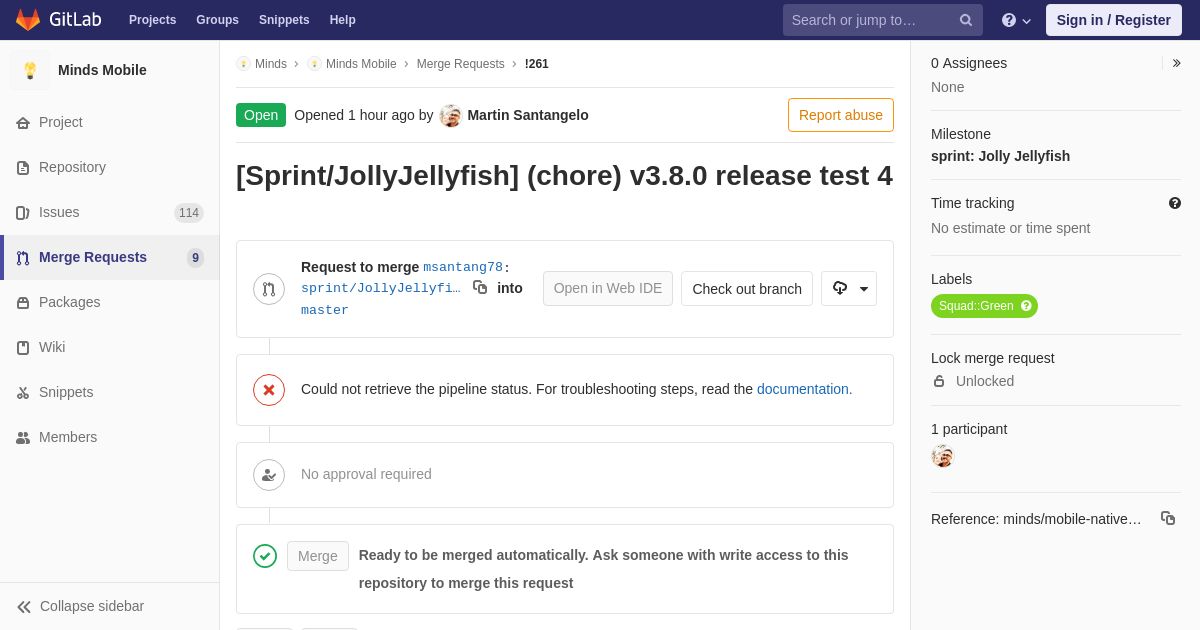Copy the source branch name

tap(480, 287)
